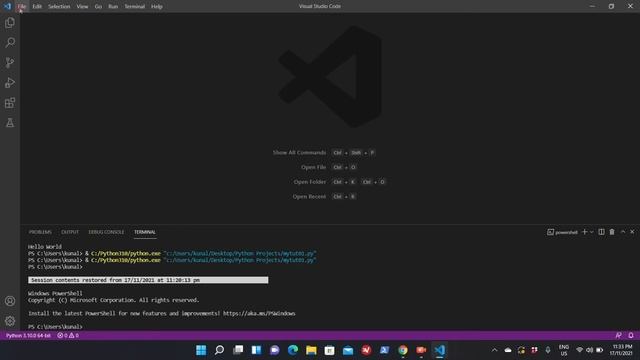The height and width of the screenshot is (360, 640).
Task: Launch Microsoft Edge from taskbar
Action: pos(293,350)
